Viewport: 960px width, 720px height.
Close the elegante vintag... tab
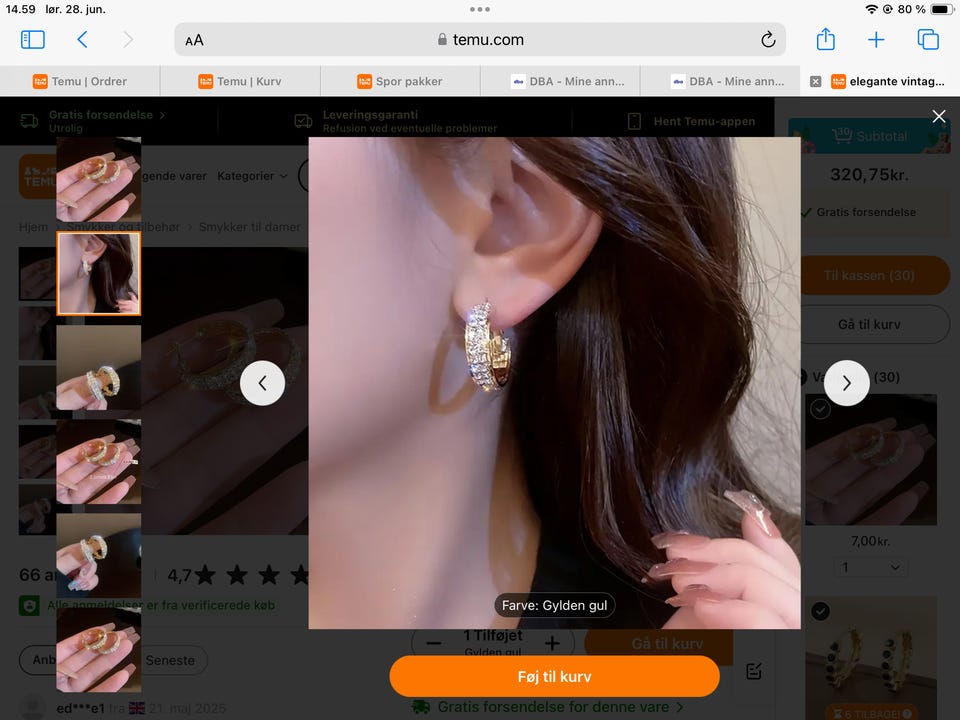point(816,81)
